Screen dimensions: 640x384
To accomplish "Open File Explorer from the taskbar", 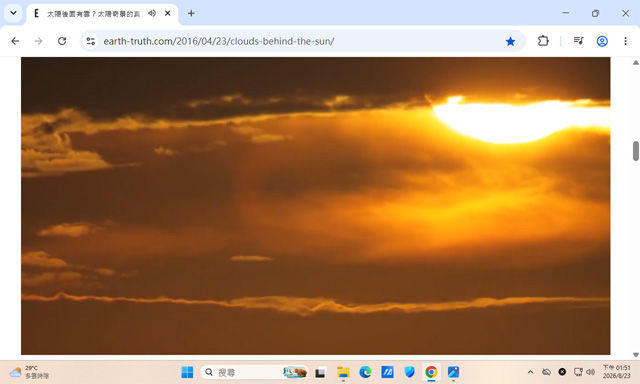I will pyautogui.click(x=343, y=373).
